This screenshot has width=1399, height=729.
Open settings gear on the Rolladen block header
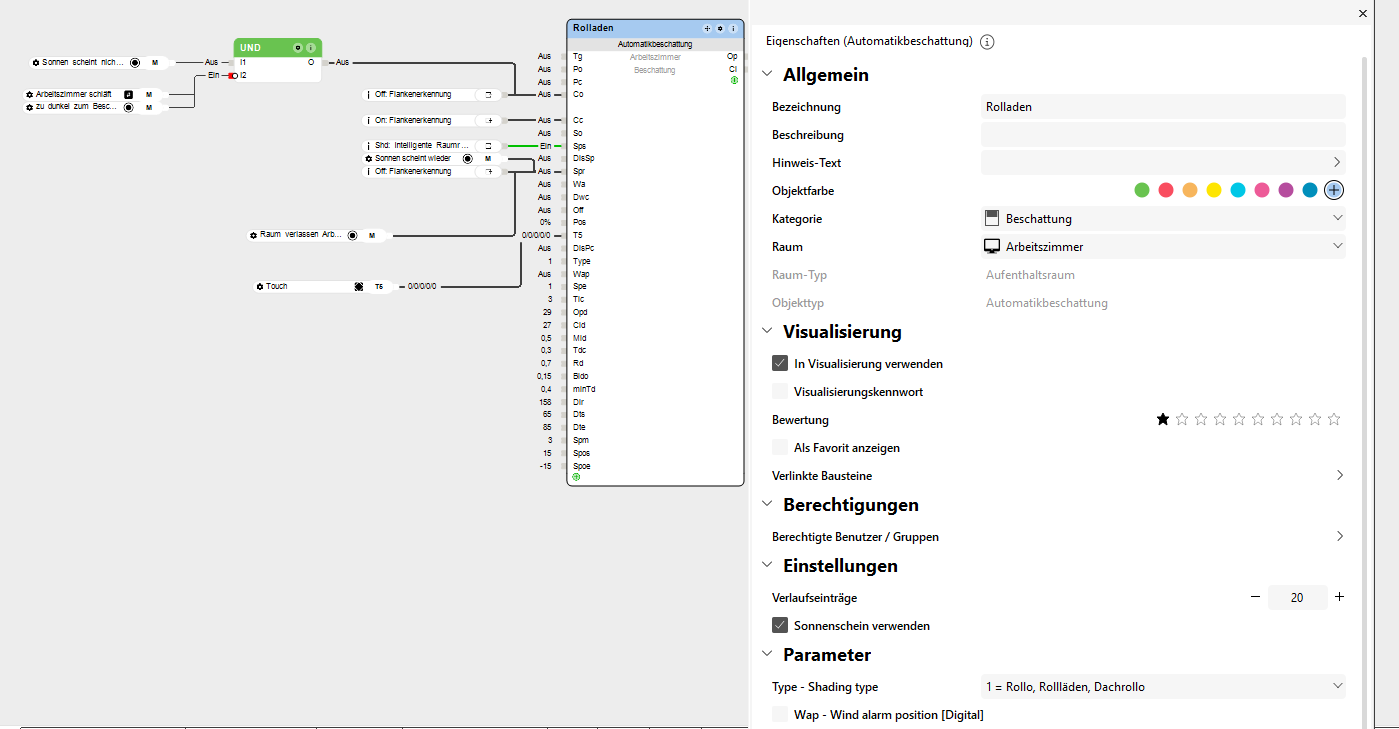coord(720,28)
